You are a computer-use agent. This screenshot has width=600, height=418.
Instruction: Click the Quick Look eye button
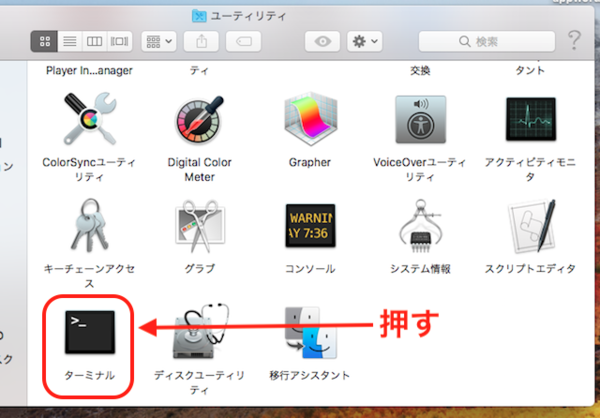323,41
